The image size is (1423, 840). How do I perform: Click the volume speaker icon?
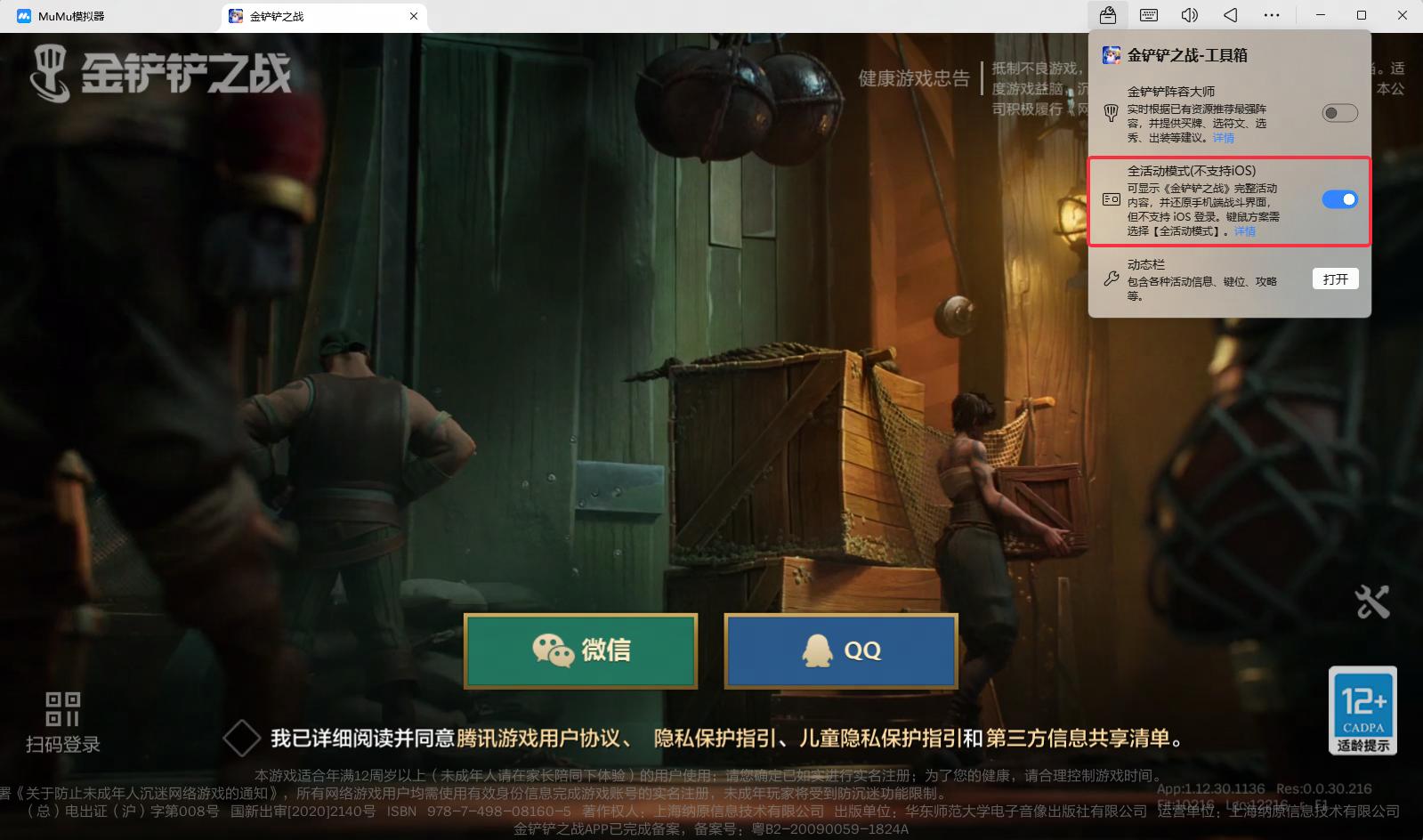click(x=1189, y=15)
